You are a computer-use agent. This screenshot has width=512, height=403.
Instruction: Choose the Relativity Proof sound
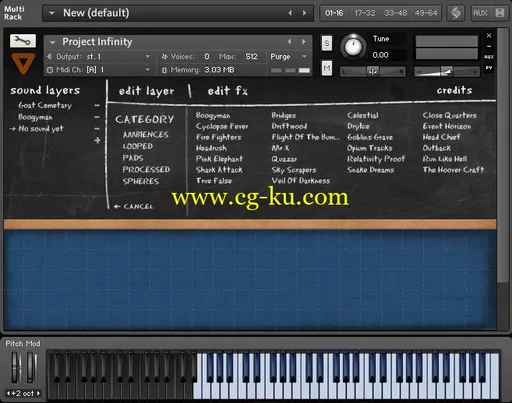tap(376, 159)
